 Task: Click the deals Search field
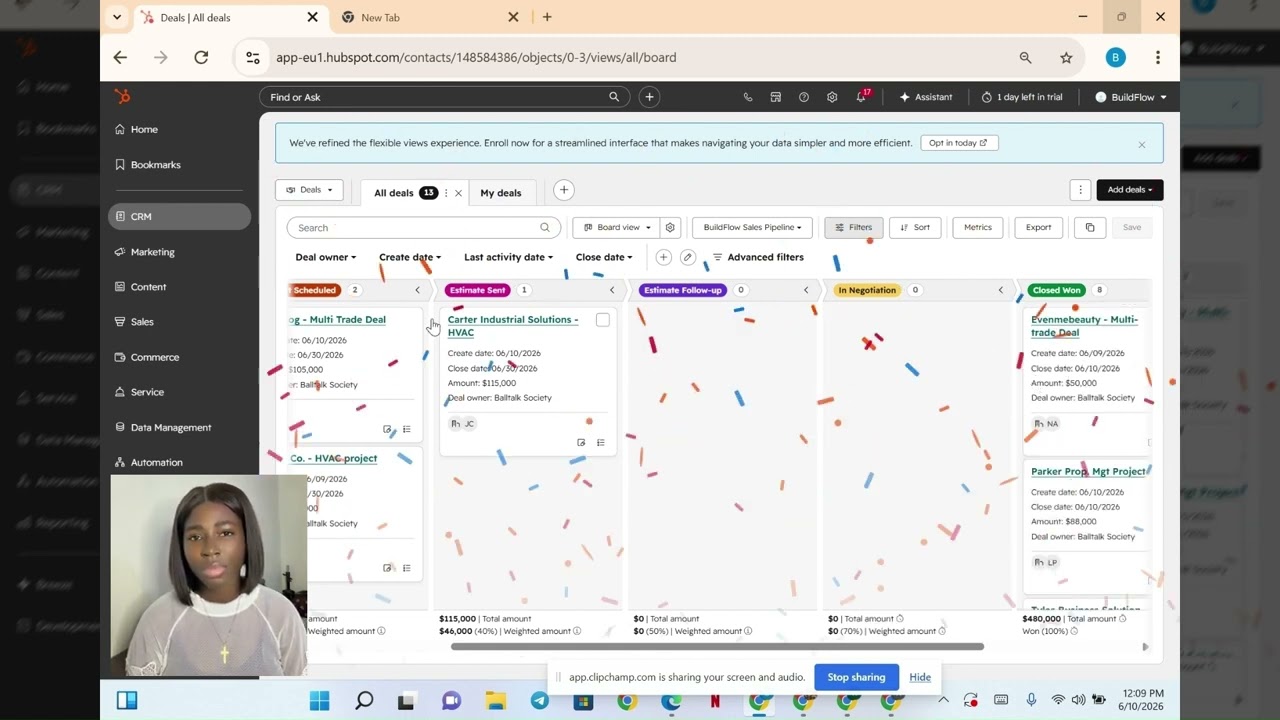[x=424, y=227]
